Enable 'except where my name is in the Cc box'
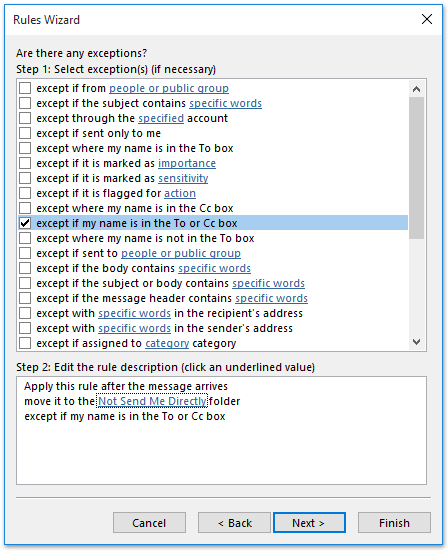 [x=25, y=208]
